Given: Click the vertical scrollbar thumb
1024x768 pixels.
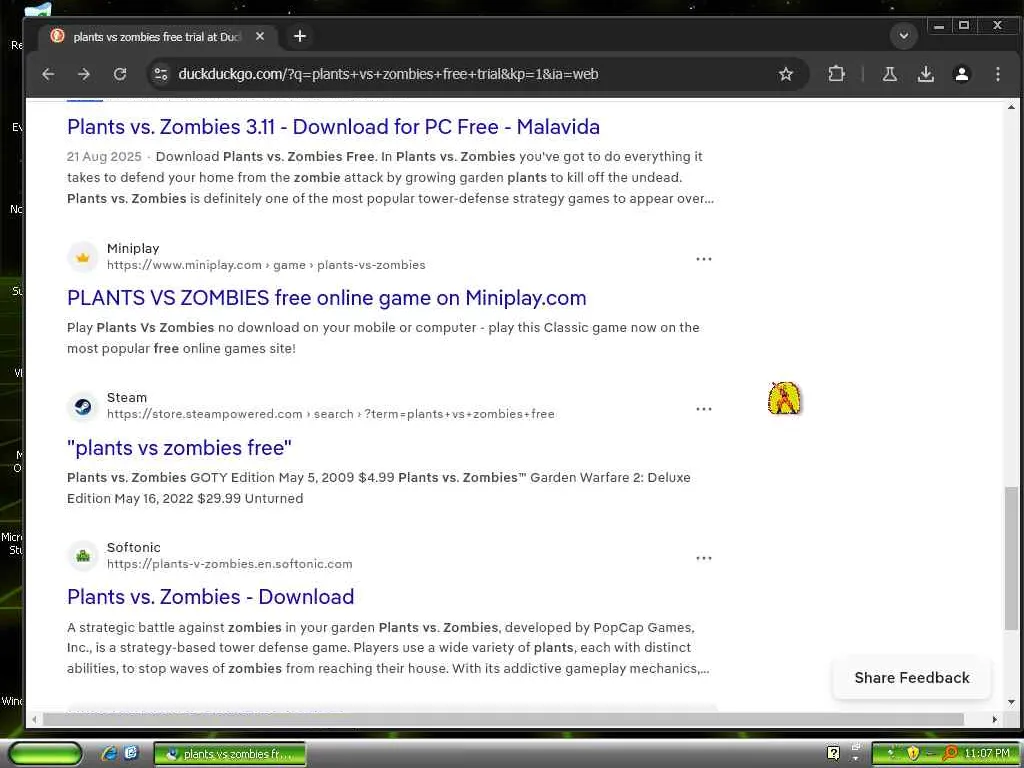Looking at the screenshot, I should click(x=1011, y=558).
